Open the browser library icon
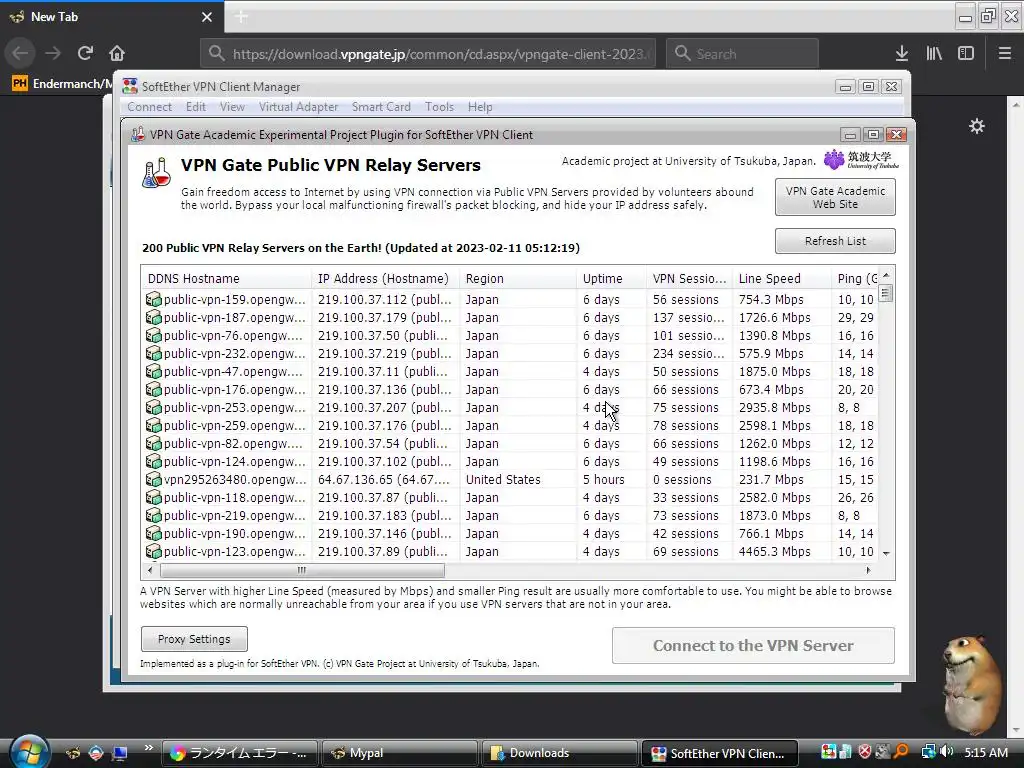The height and width of the screenshot is (768, 1024). (934, 53)
